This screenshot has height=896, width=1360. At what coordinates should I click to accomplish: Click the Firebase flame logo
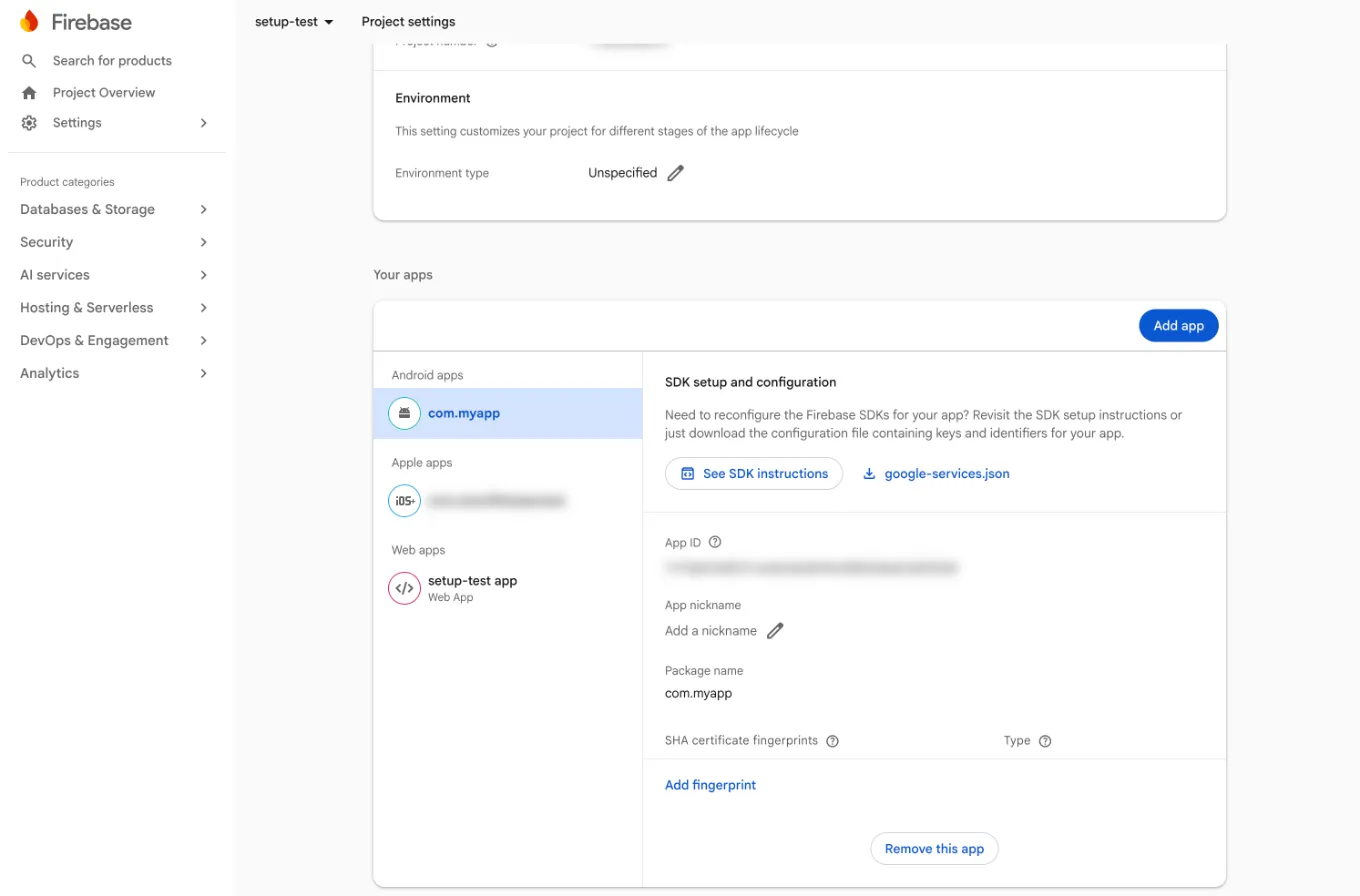tap(29, 21)
